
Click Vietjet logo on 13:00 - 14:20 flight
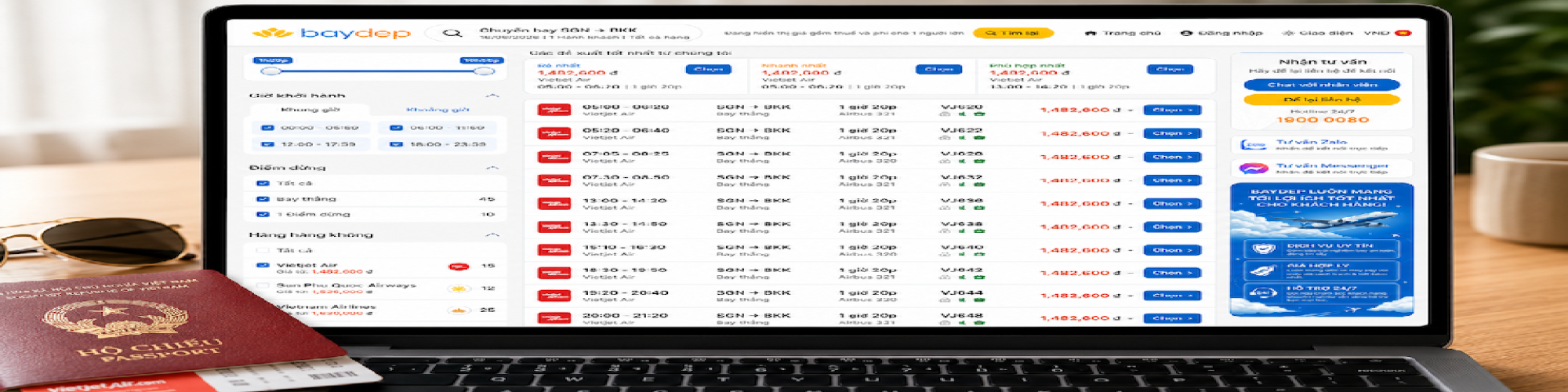(554, 204)
